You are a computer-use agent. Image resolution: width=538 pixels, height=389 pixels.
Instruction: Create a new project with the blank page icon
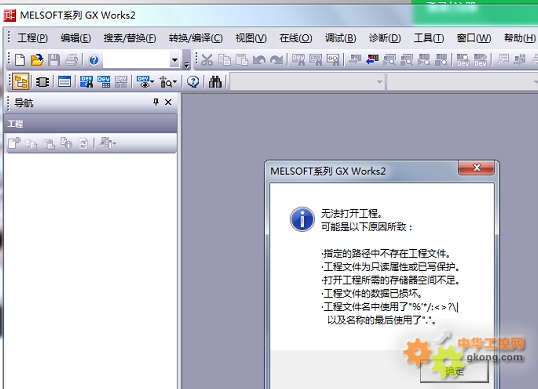tap(20, 60)
